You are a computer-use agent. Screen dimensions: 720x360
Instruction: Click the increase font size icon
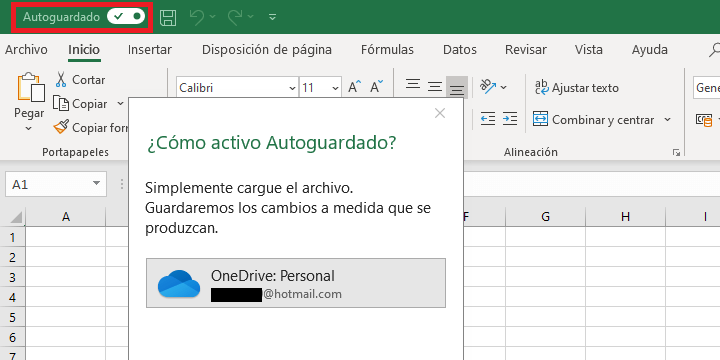[x=354, y=87]
